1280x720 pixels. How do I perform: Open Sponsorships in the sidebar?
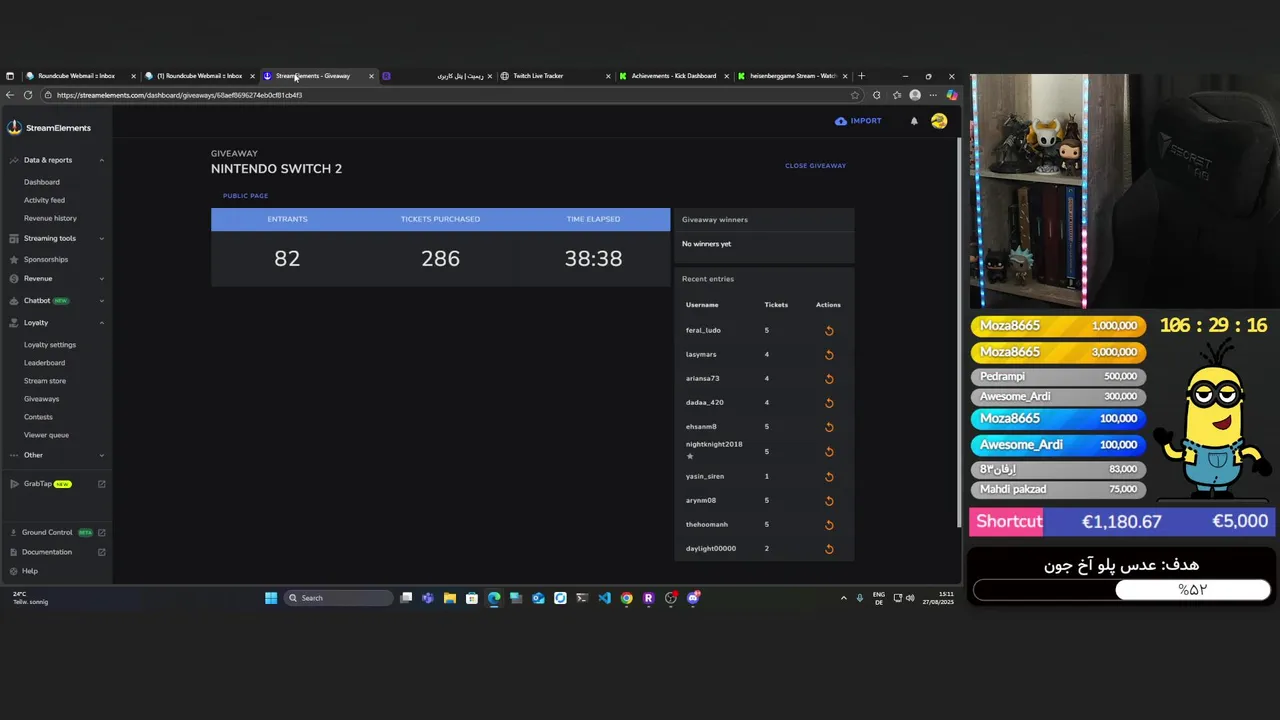[x=46, y=259]
